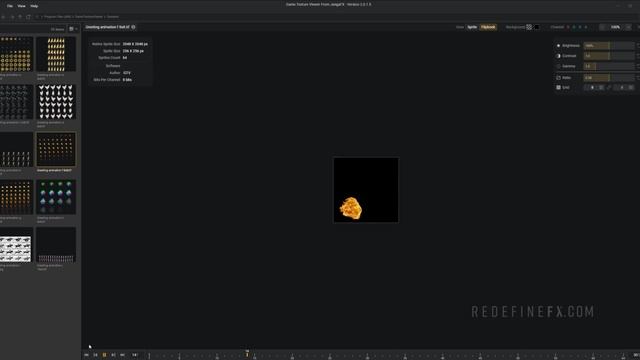Go back in folder navigation
This screenshot has width=640, height=360.
click(x=4, y=17)
